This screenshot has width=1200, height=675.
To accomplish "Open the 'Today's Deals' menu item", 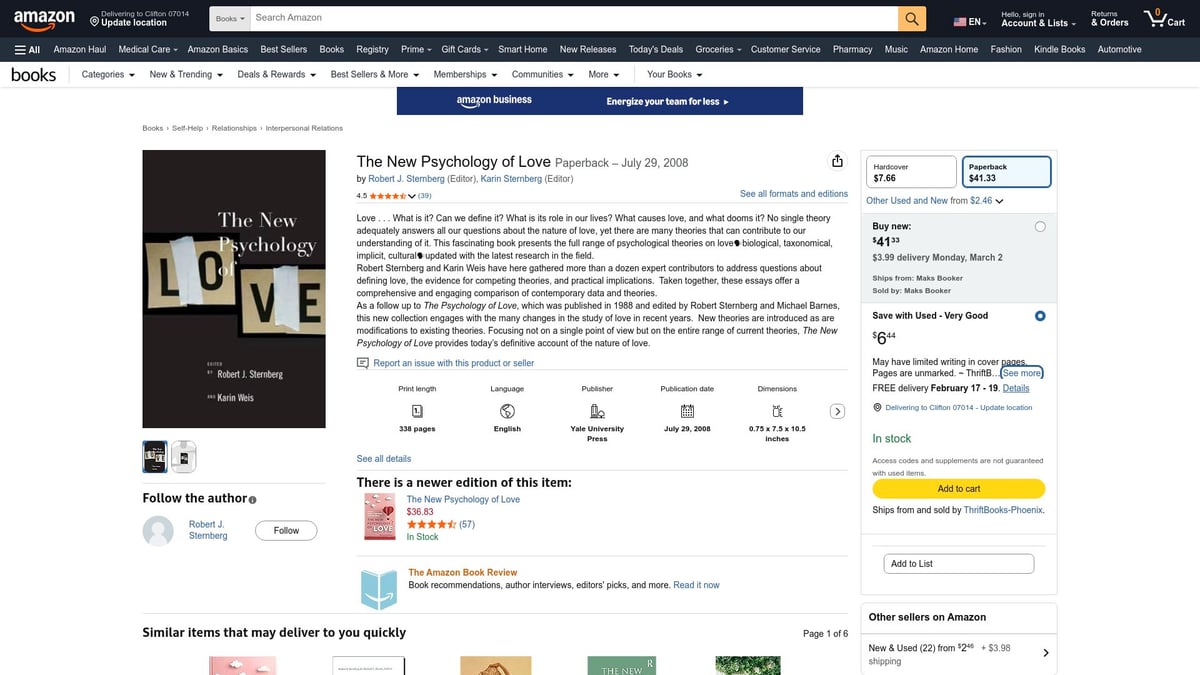I will [x=655, y=49].
